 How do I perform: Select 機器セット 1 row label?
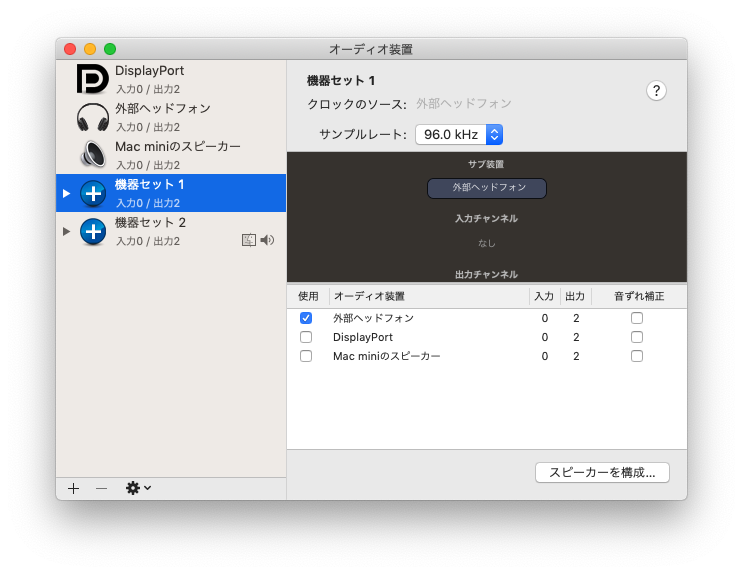(x=149, y=184)
